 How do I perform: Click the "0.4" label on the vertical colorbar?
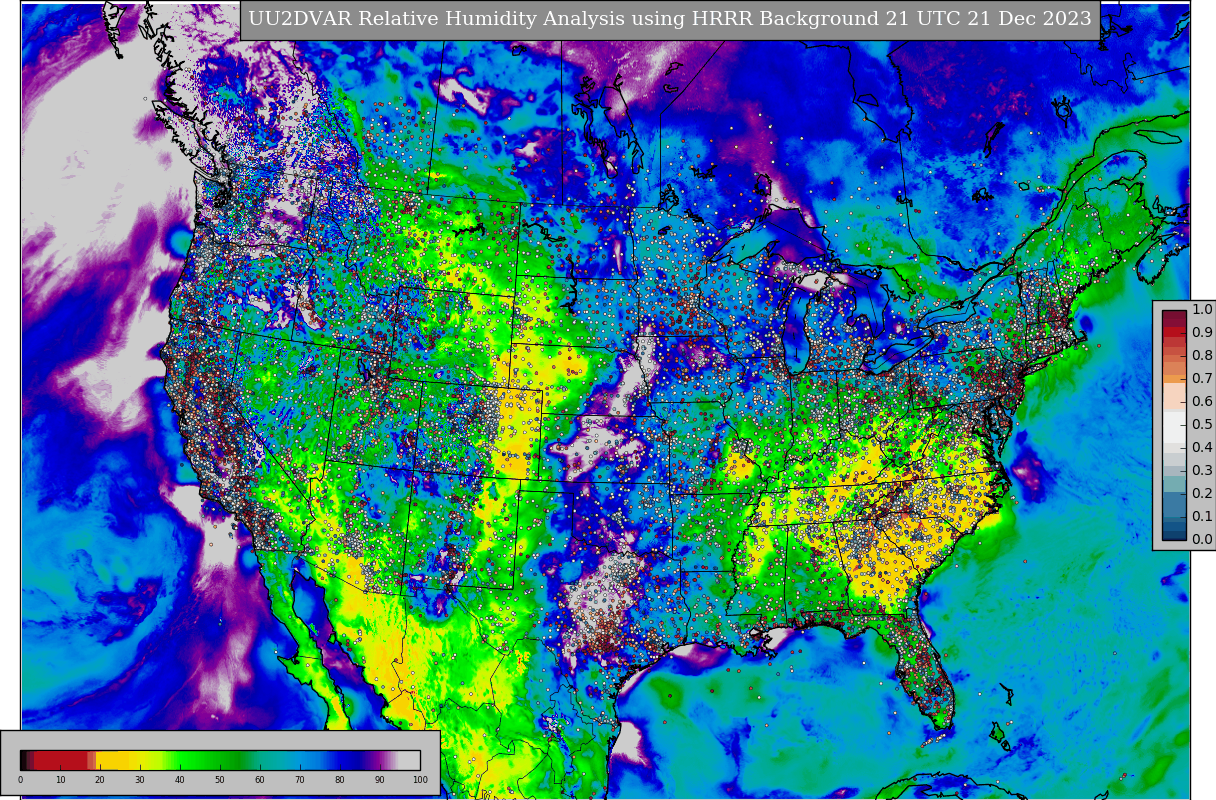pyautogui.click(x=1202, y=448)
